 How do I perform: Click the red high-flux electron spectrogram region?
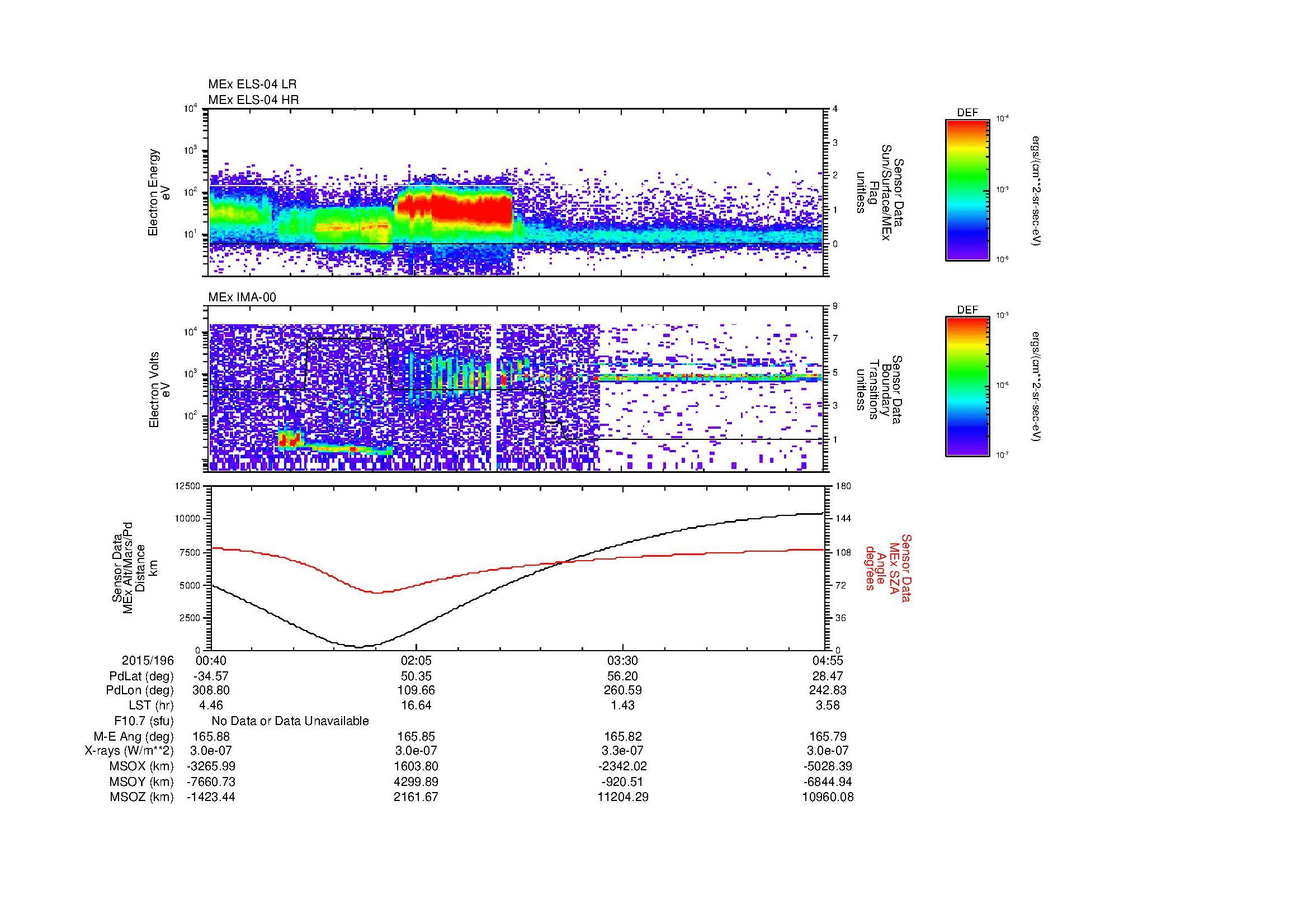[472, 210]
